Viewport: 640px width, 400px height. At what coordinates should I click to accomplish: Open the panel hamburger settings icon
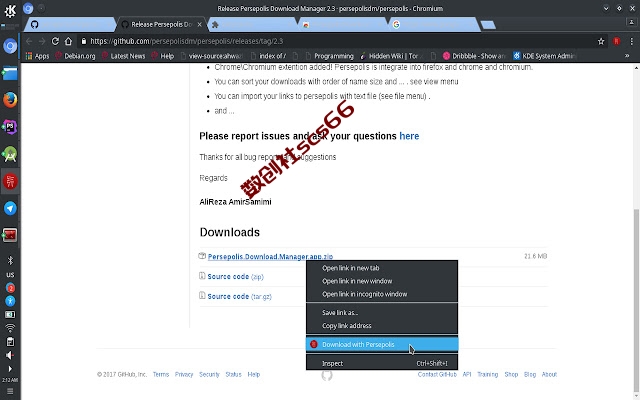[10, 391]
